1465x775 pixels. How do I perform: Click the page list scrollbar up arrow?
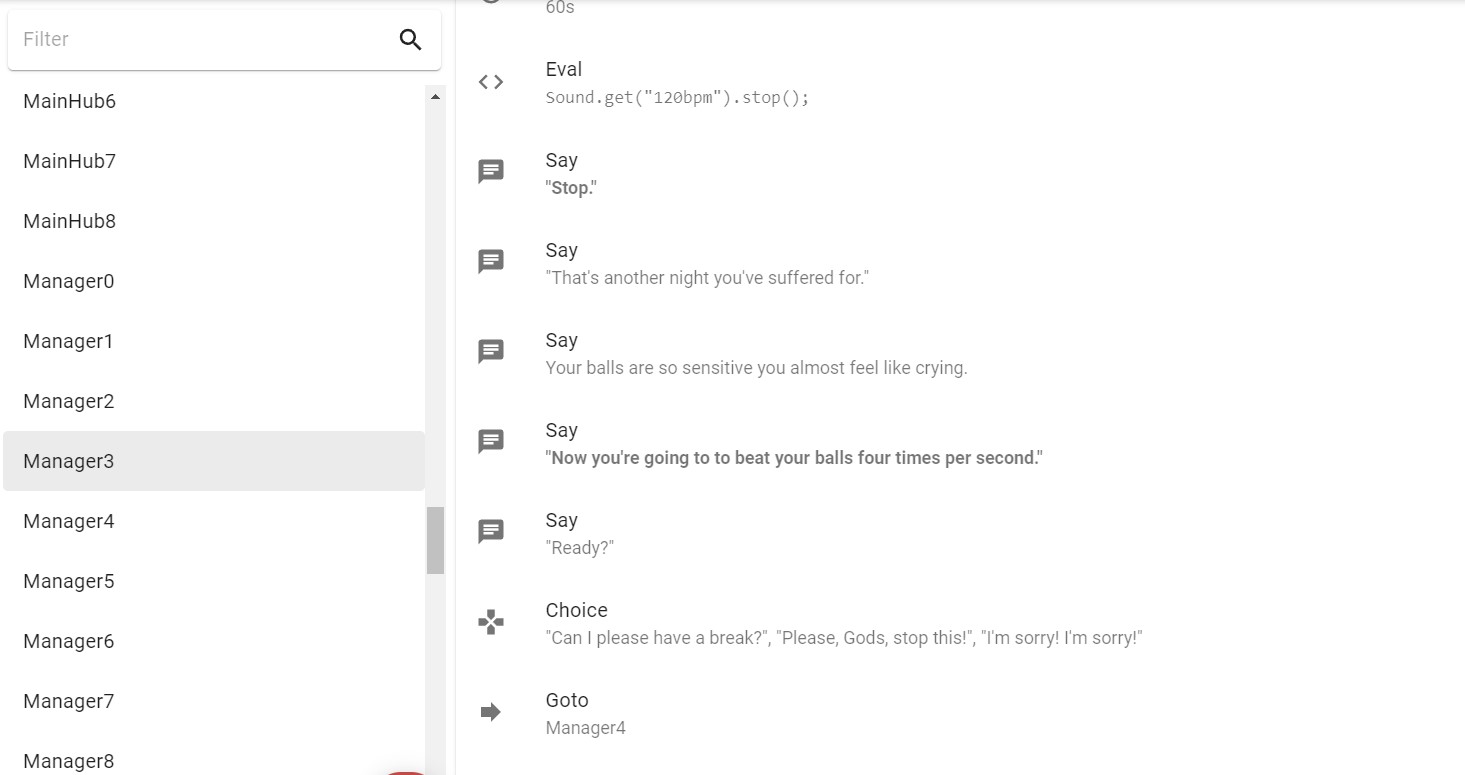[434, 97]
